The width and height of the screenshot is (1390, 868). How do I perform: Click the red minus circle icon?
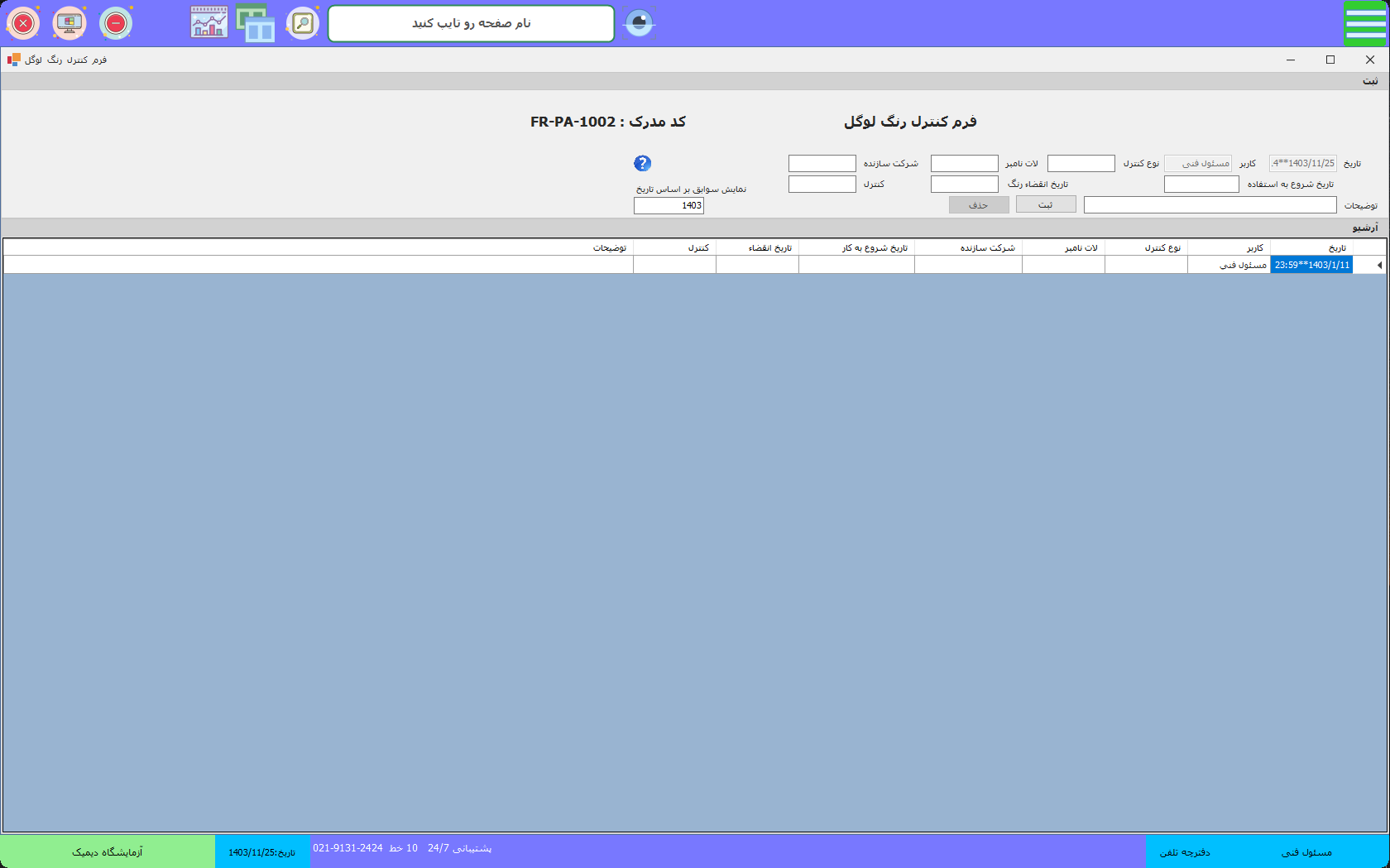coord(116,23)
